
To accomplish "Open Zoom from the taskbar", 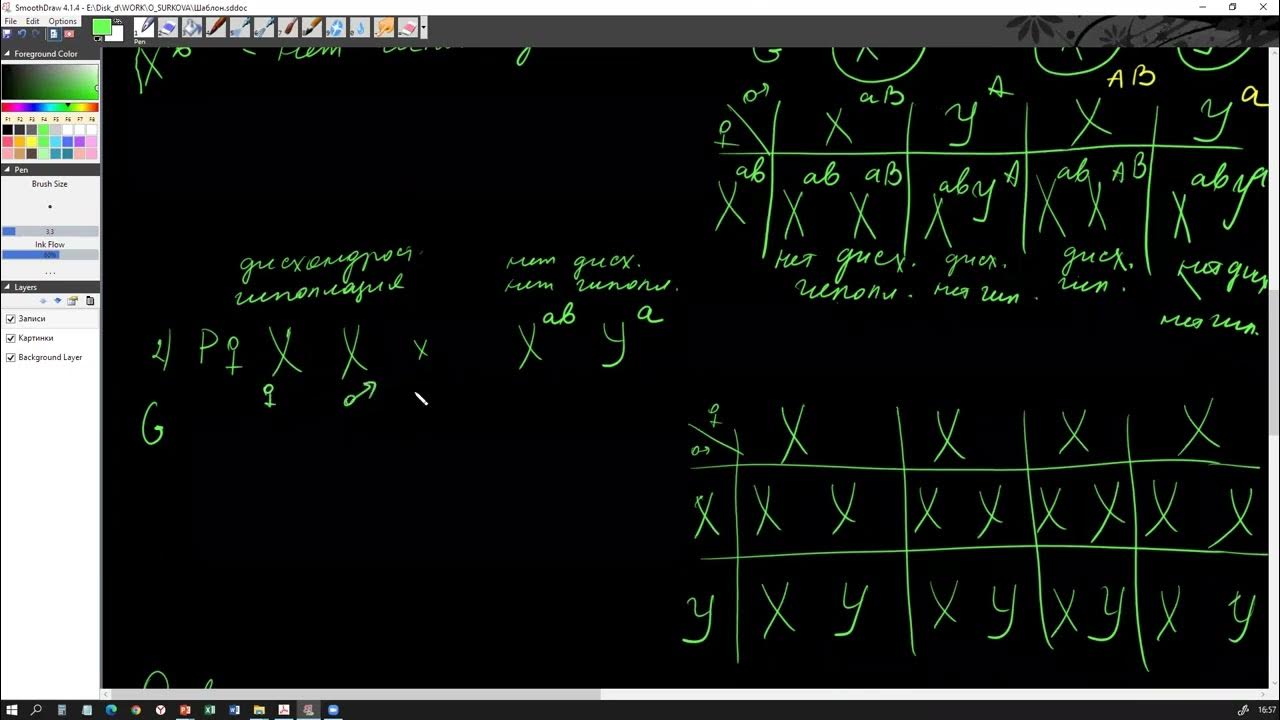I will click(x=333, y=710).
